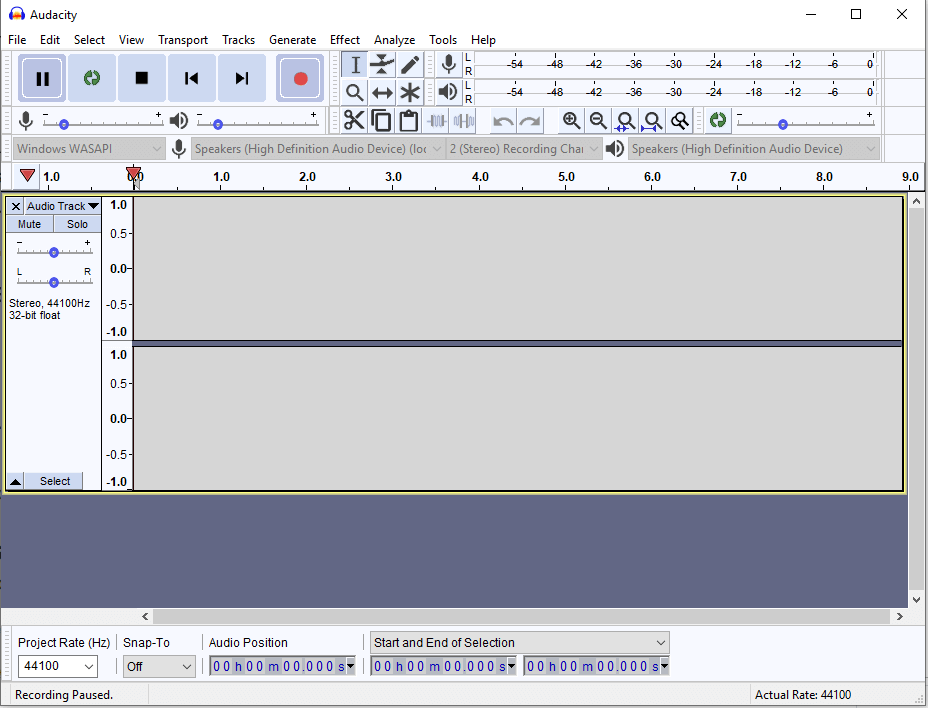Select the Draw (pencil) tool
This screenshot has height=708, width=928.
coord(410,65)
